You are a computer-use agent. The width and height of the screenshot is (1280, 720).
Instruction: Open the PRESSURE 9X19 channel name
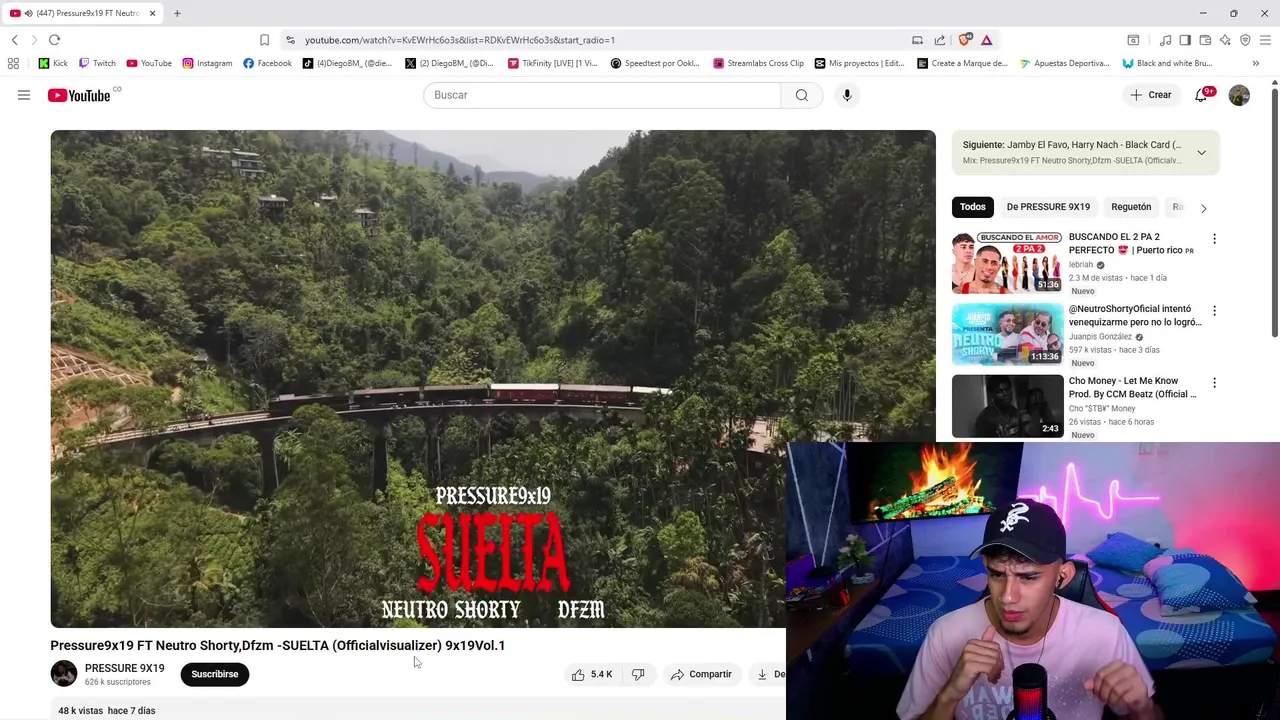(x=124, y=668)
